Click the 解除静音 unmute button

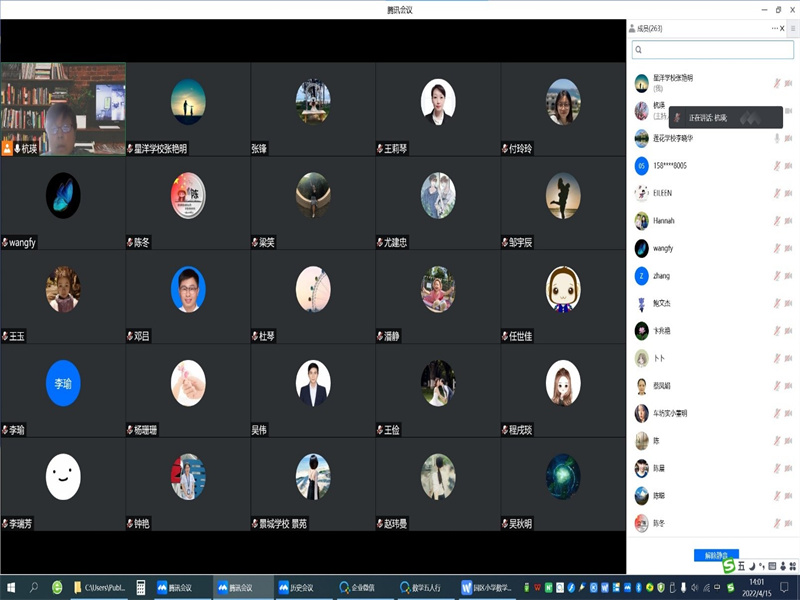point(716,555)
